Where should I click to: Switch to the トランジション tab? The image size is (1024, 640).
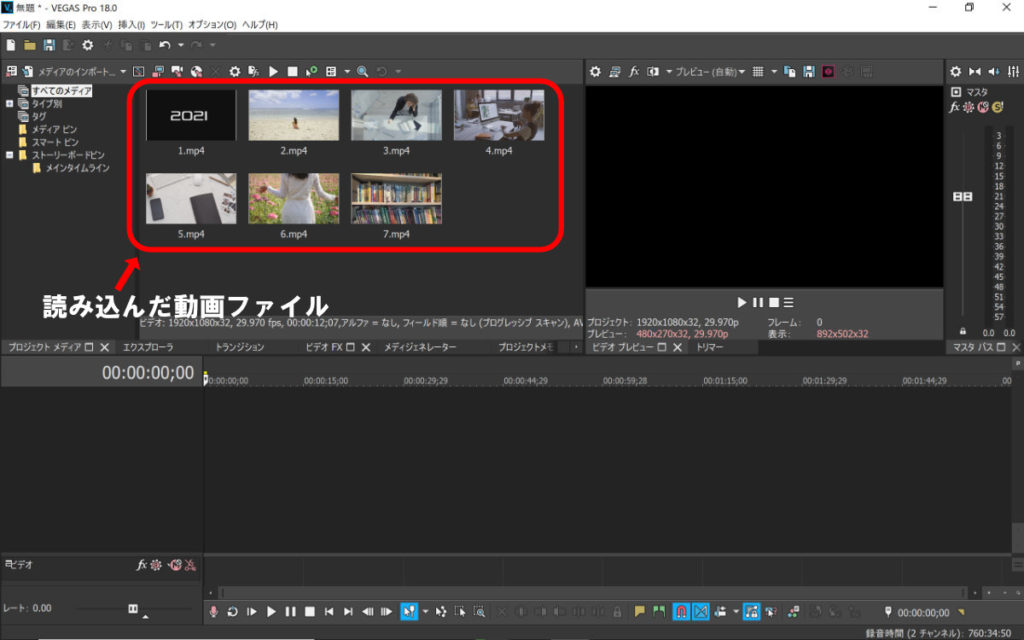pyautogui.click(x=240, y=347)
